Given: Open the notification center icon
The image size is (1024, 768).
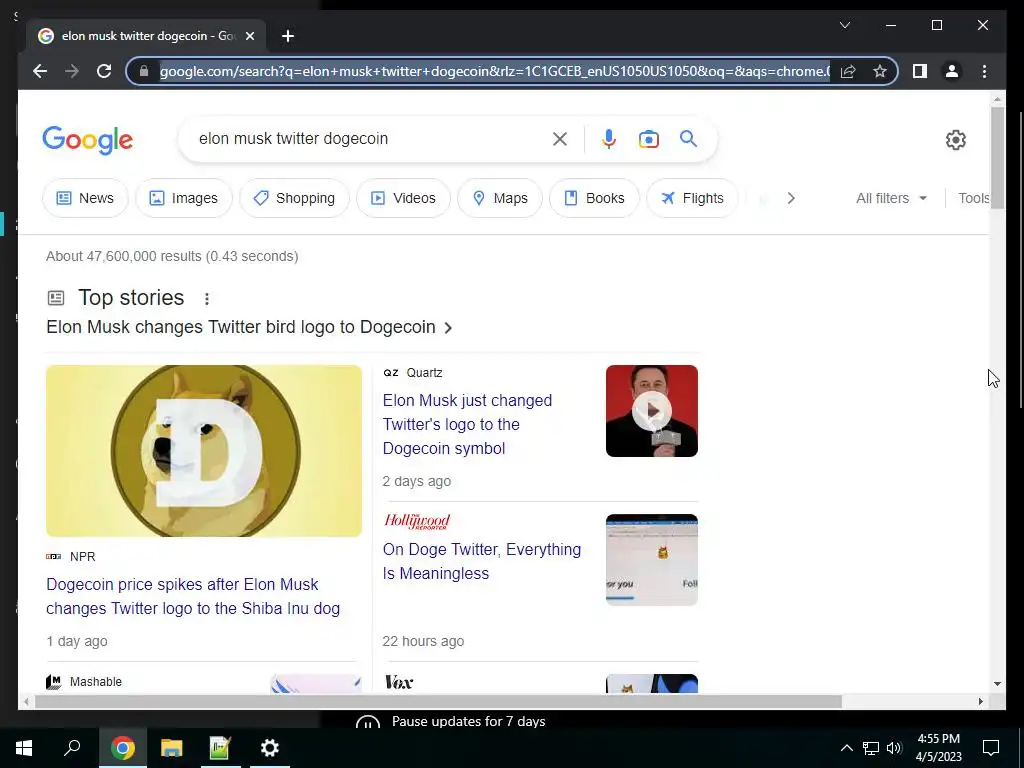Looking at the screenshot, I should (991, 748).
